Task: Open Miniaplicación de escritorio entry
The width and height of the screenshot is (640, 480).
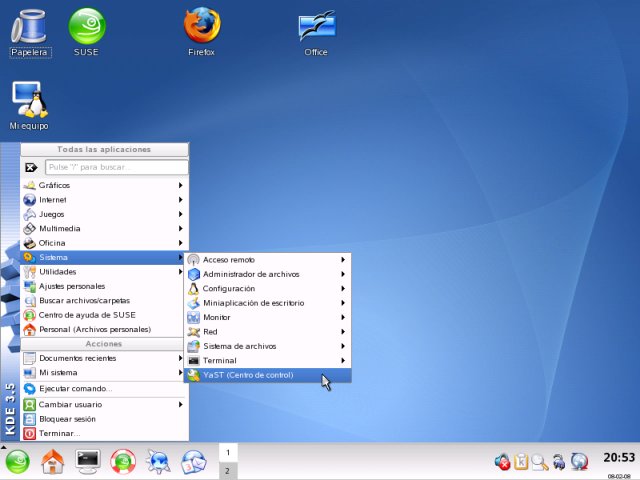Action: [268, 303]
